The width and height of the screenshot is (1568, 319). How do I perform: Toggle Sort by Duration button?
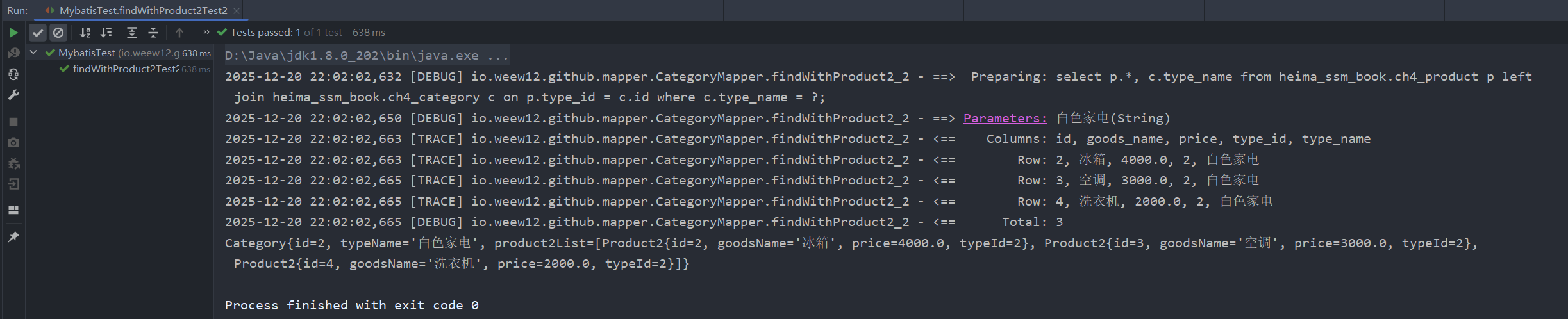(x=106, y=33)
